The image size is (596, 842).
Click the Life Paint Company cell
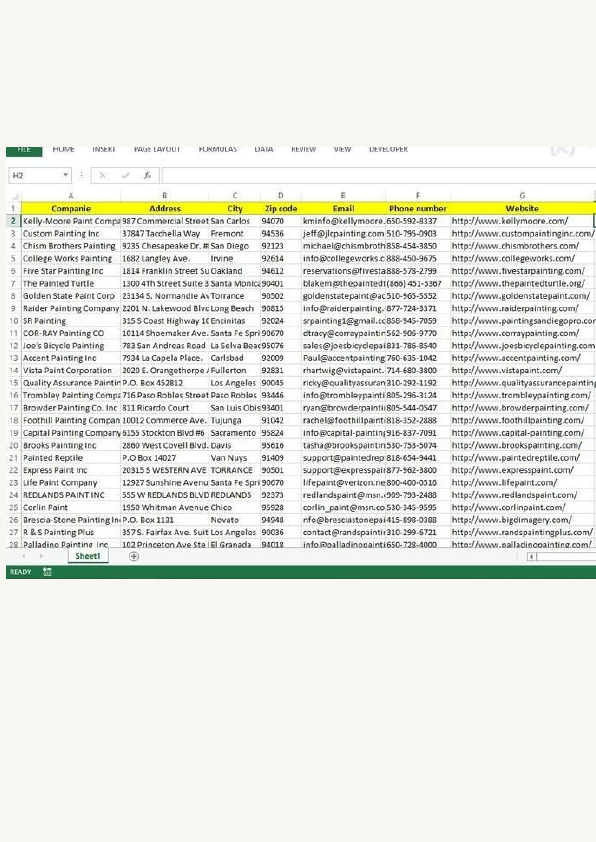pyautogui.click(x=71, y=483)
